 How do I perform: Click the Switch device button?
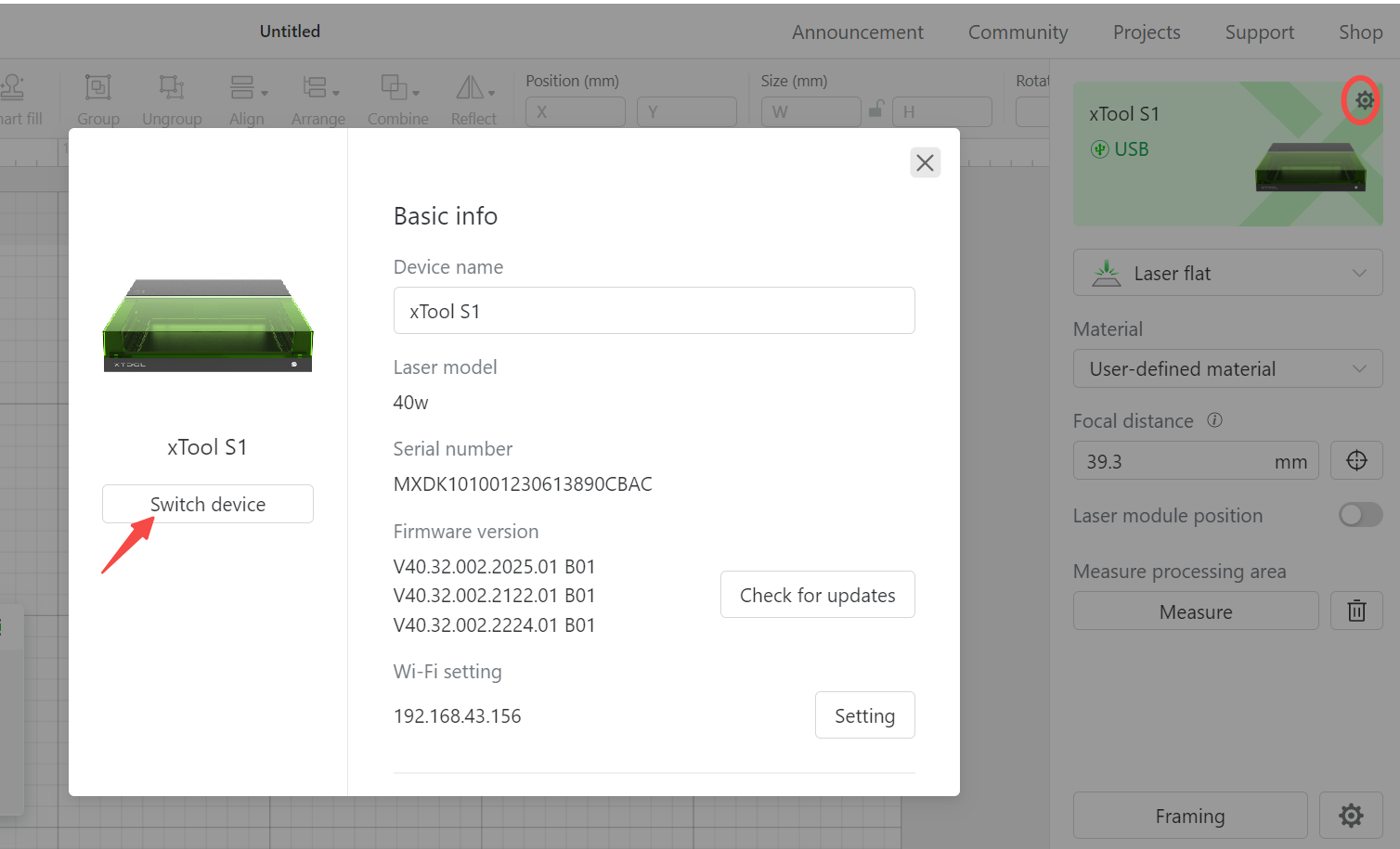point(208,504)
